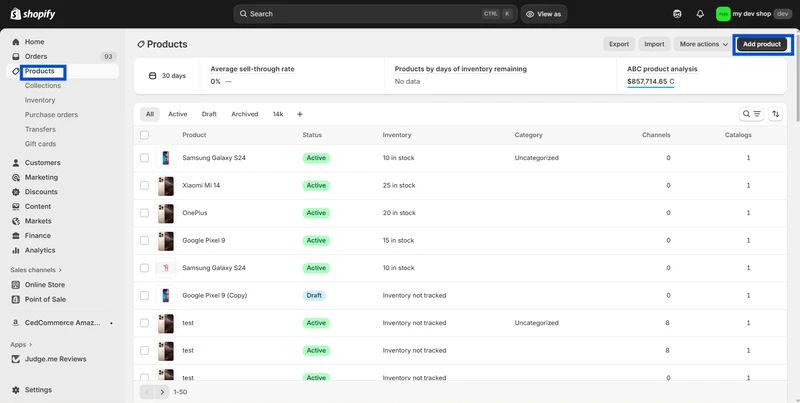Click the eye icon in View as
Image resolution: width=800 pixels, height=403 pixels.
pos(530,14)
